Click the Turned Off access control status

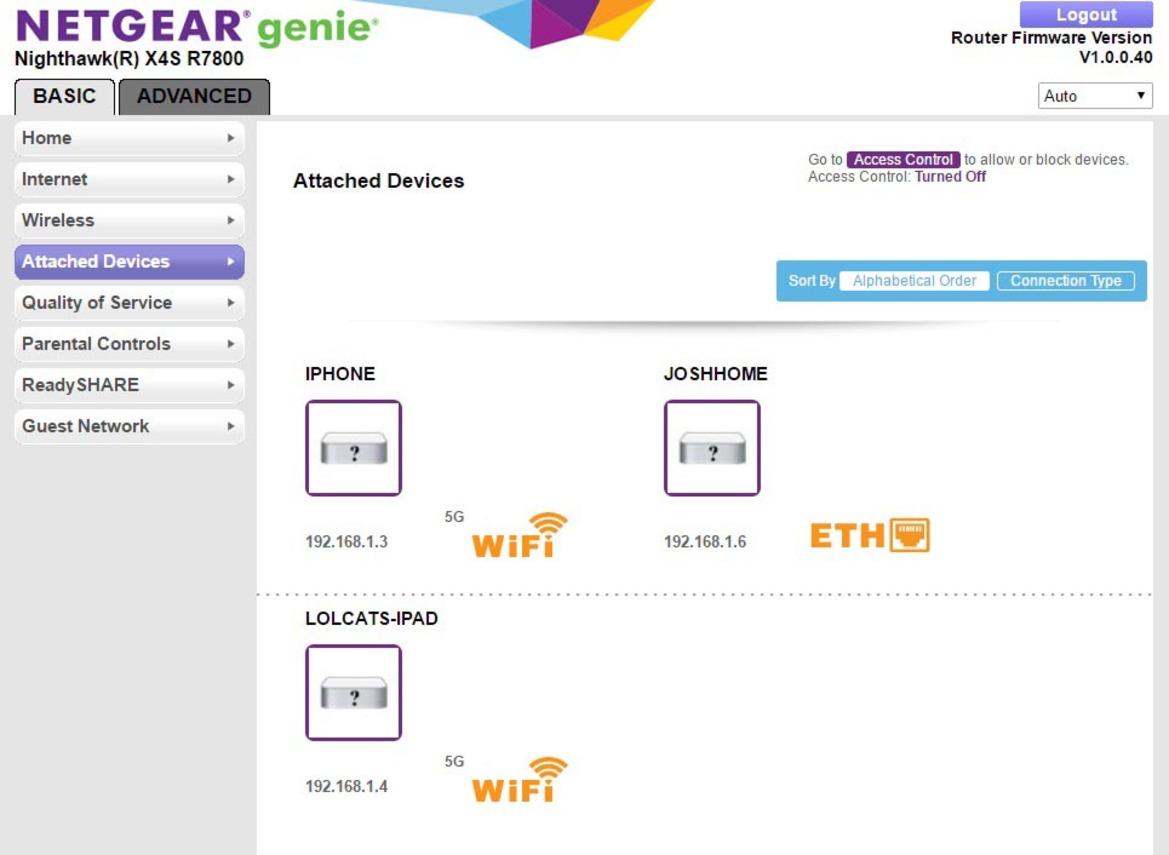pos(950,177)
